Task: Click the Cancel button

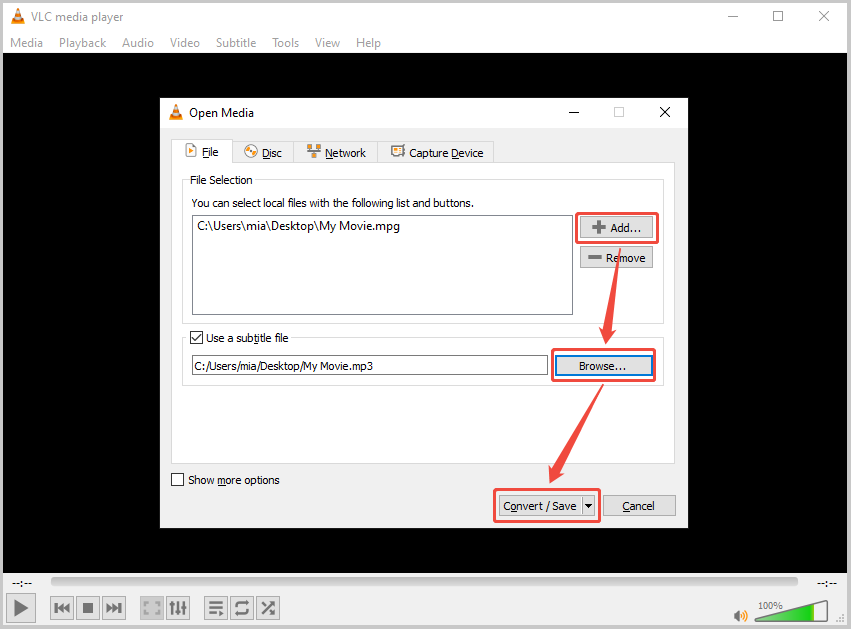Action: [639, 506]
